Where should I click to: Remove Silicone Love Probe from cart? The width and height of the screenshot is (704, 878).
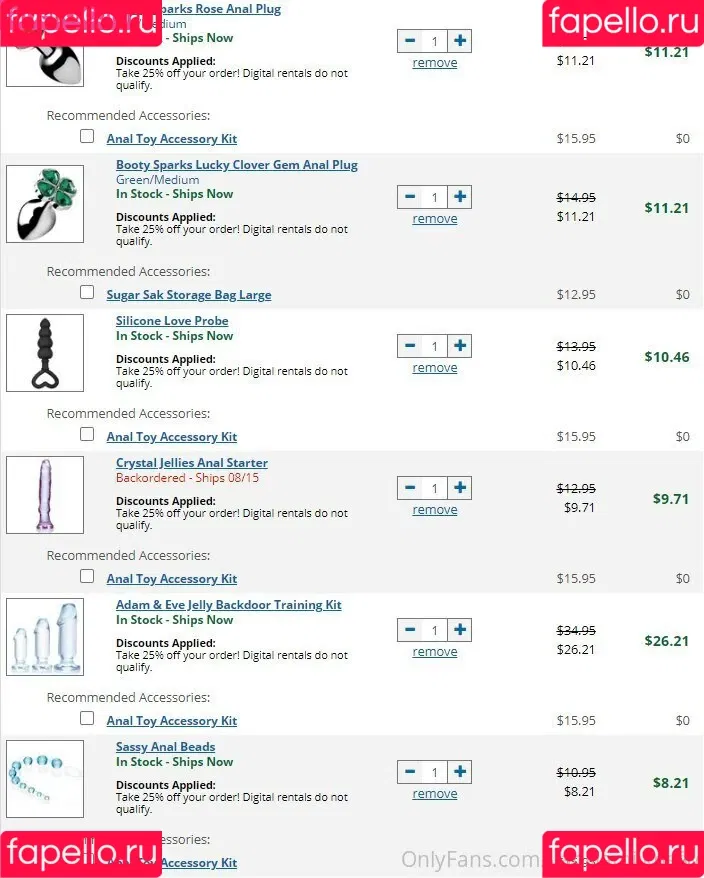point(435,368)
